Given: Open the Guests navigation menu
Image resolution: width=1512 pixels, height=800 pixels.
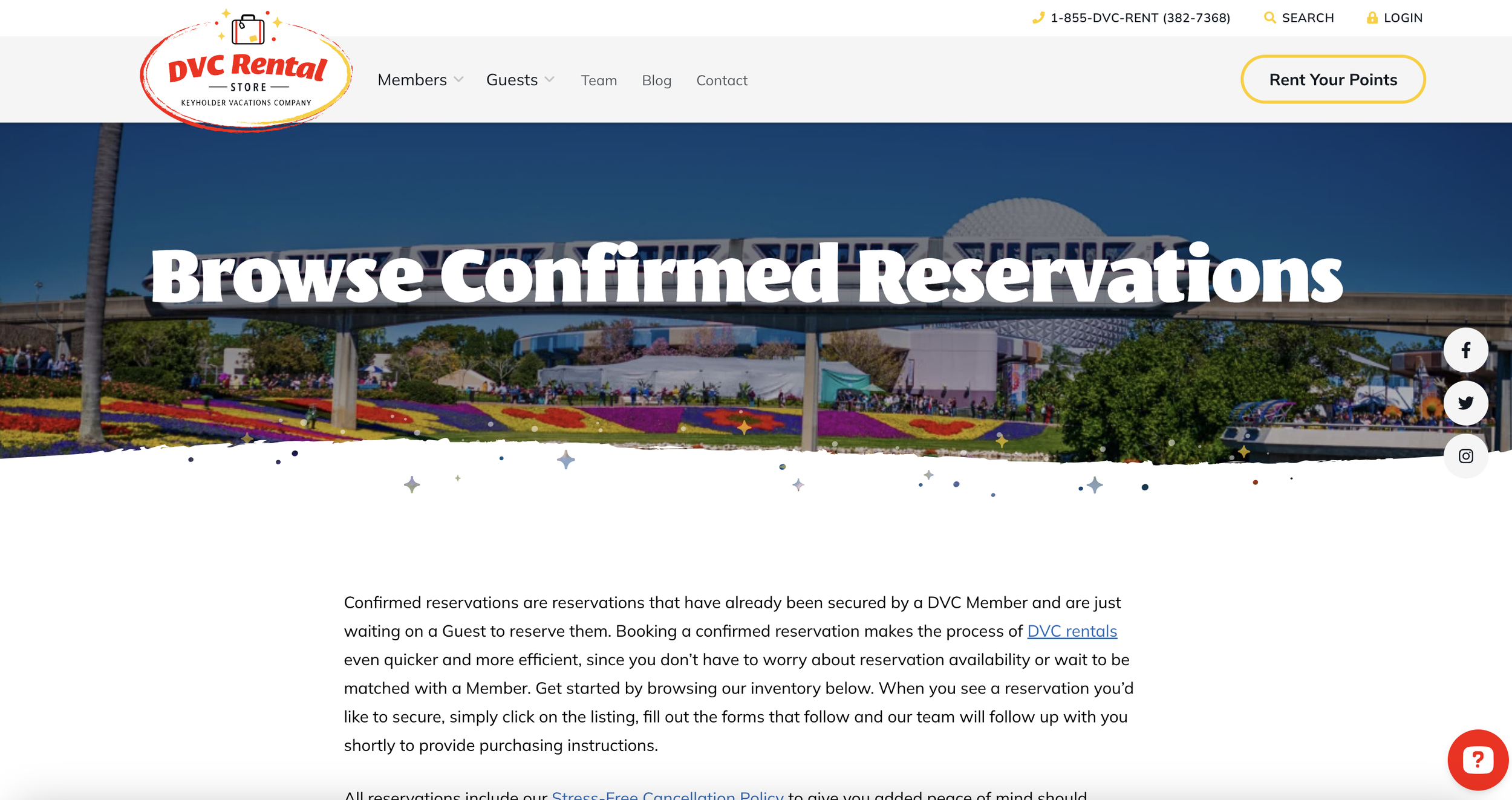Looking at the screenshot, I should 512,80.
